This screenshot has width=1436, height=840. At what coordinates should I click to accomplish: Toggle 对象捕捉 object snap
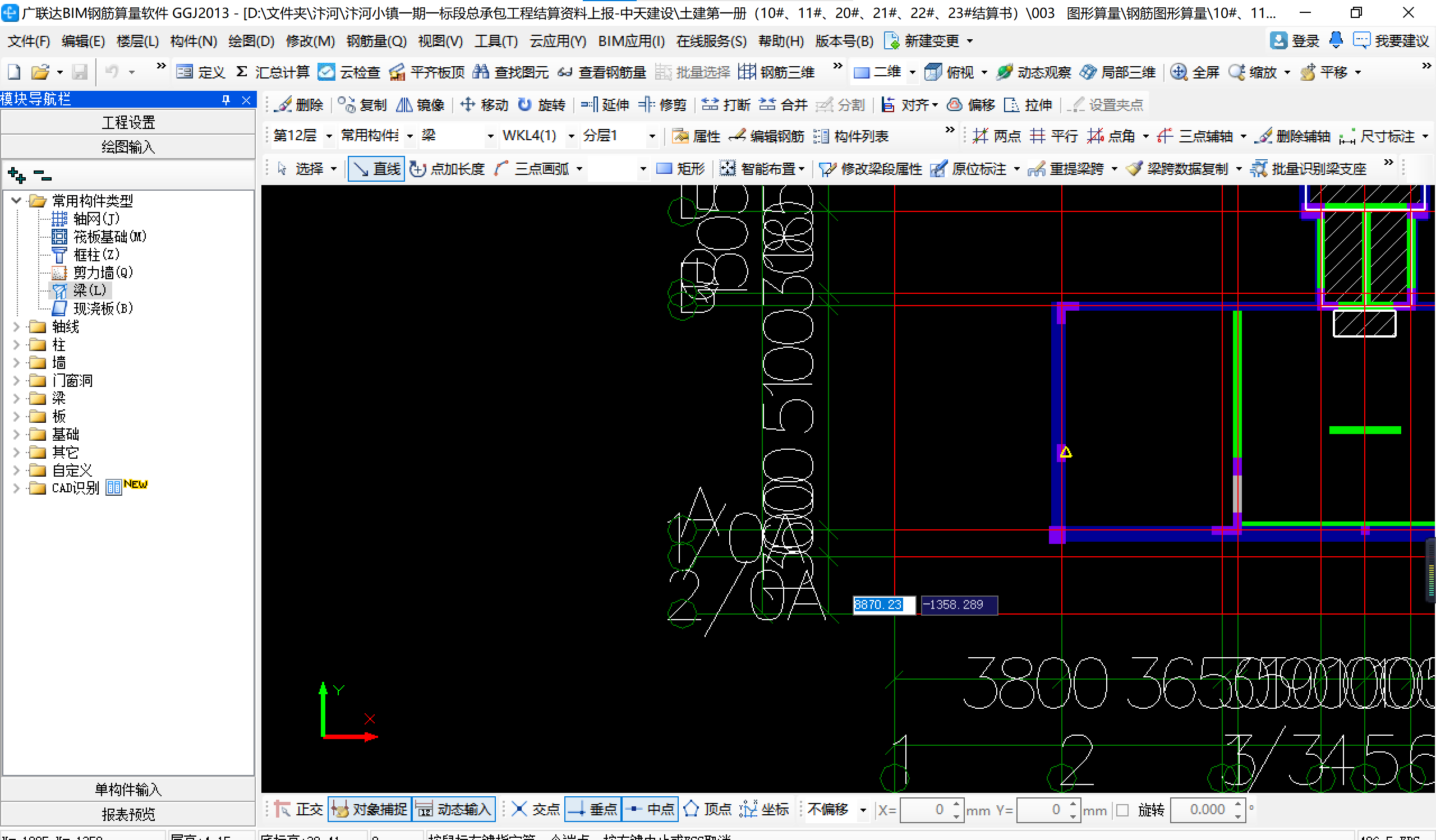coord(369,809)
